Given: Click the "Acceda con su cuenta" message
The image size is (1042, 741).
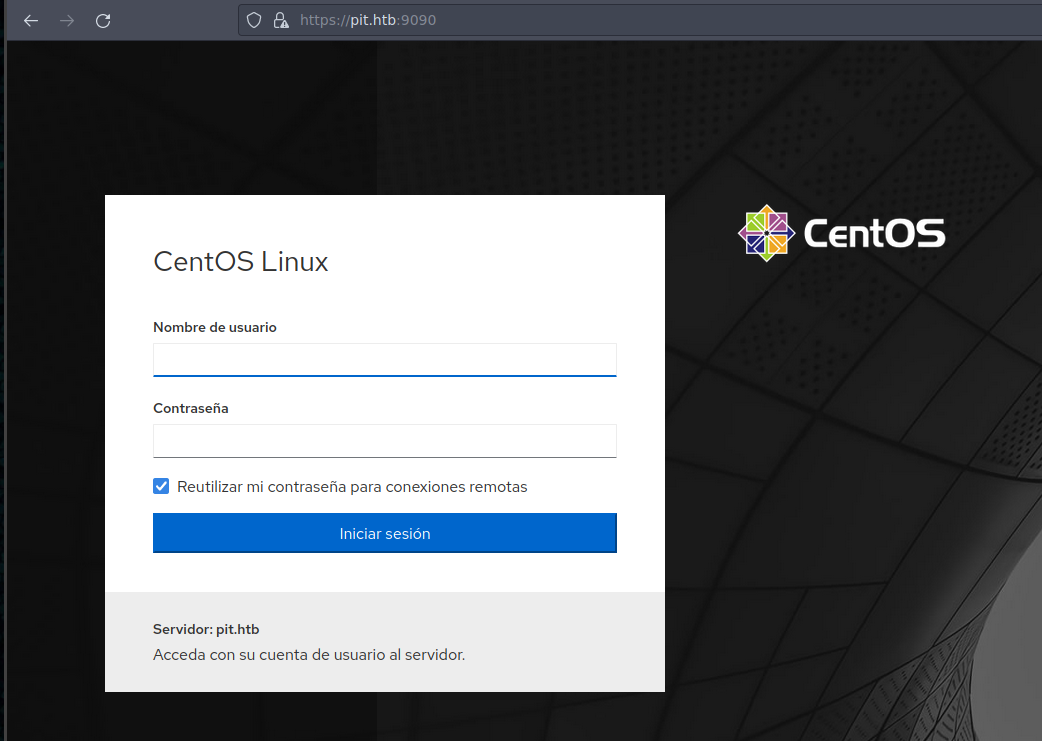Looking at the screenshot, I should click(x=309, y=655).
